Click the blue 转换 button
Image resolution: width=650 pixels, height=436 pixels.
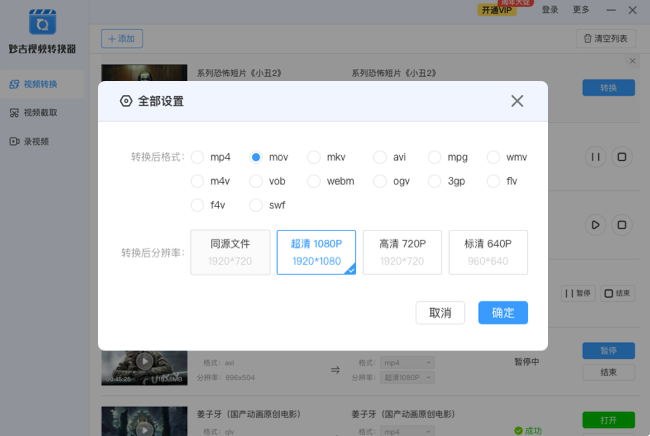click(x=609, y=87)
